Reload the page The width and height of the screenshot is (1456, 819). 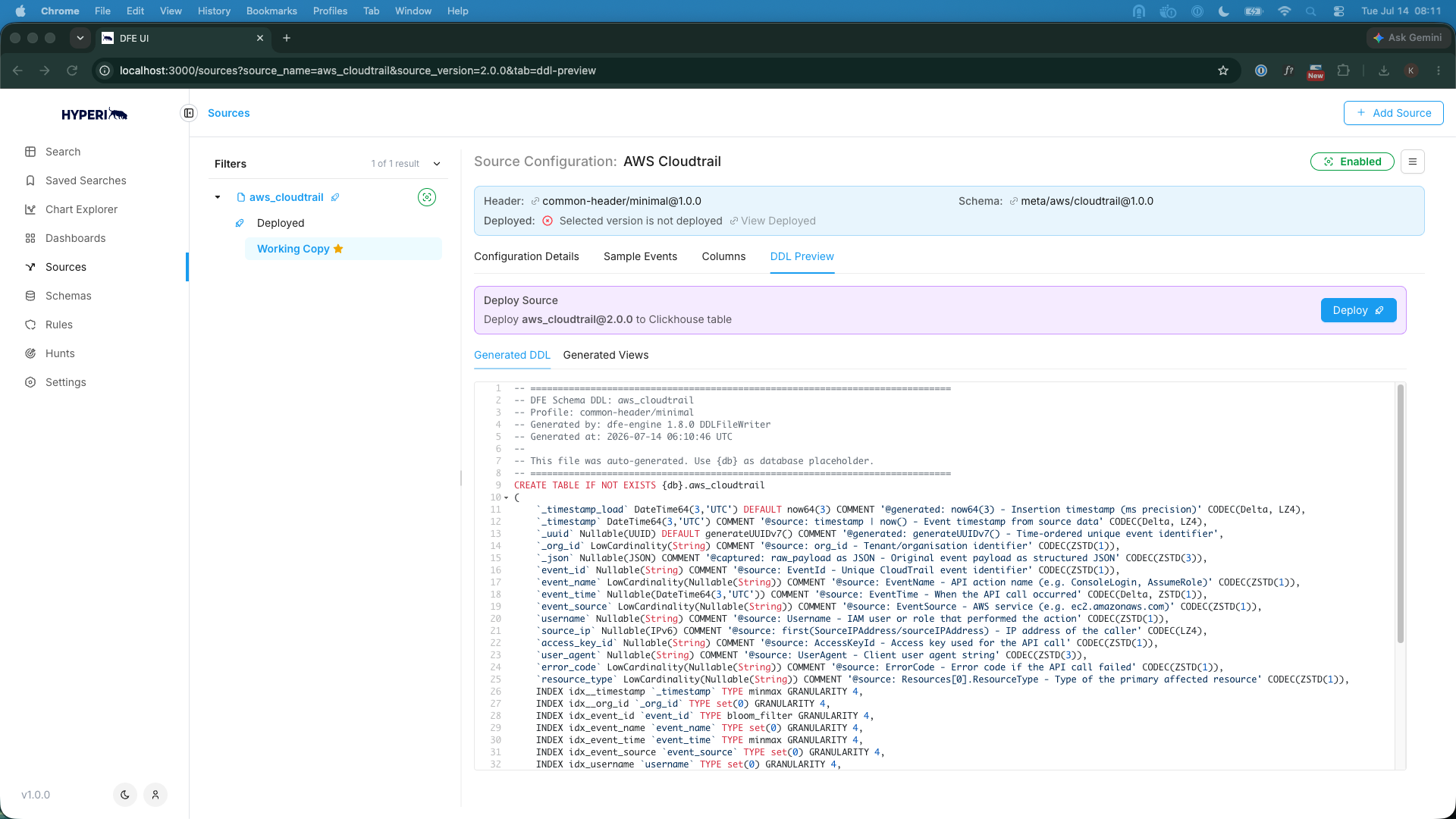(x=72, y=71)
